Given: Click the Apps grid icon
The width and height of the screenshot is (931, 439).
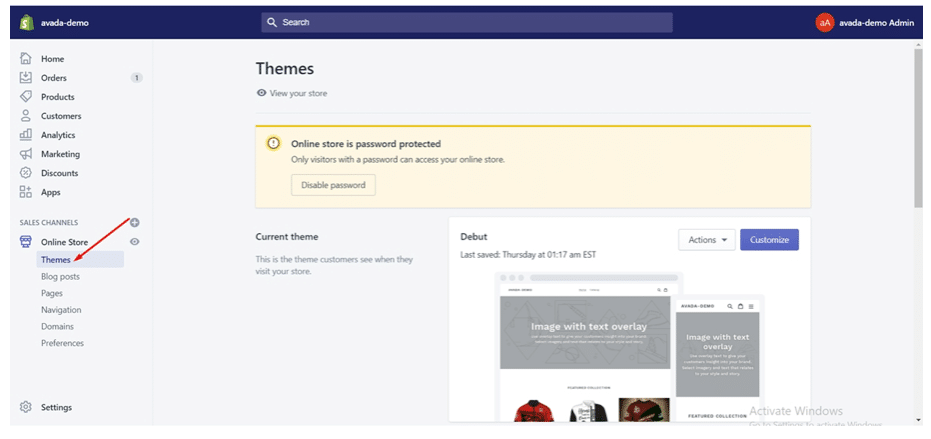Looking at the screenshot, I should 26,192.
